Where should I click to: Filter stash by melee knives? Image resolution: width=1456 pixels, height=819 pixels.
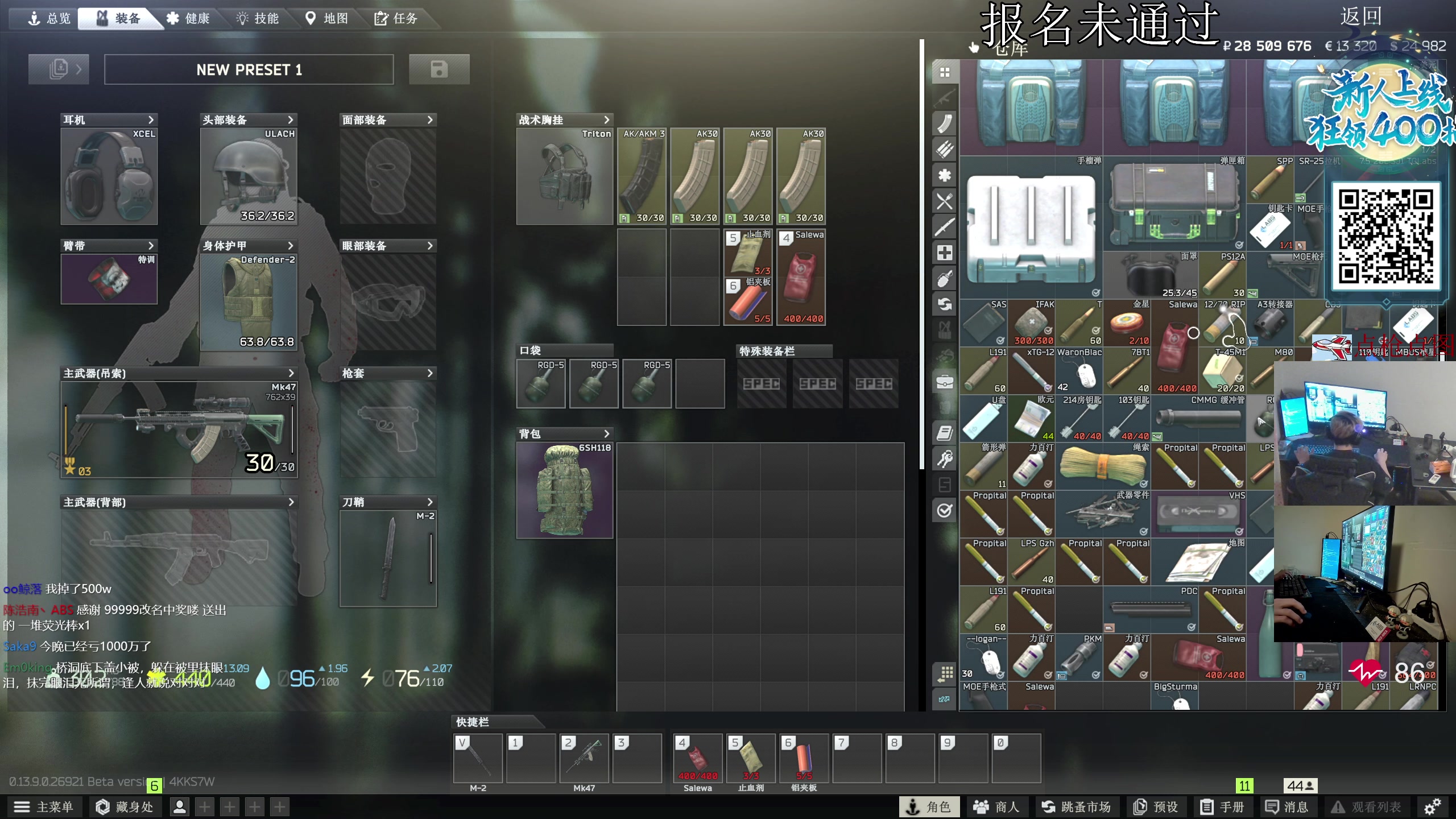[x=945, y=227]
